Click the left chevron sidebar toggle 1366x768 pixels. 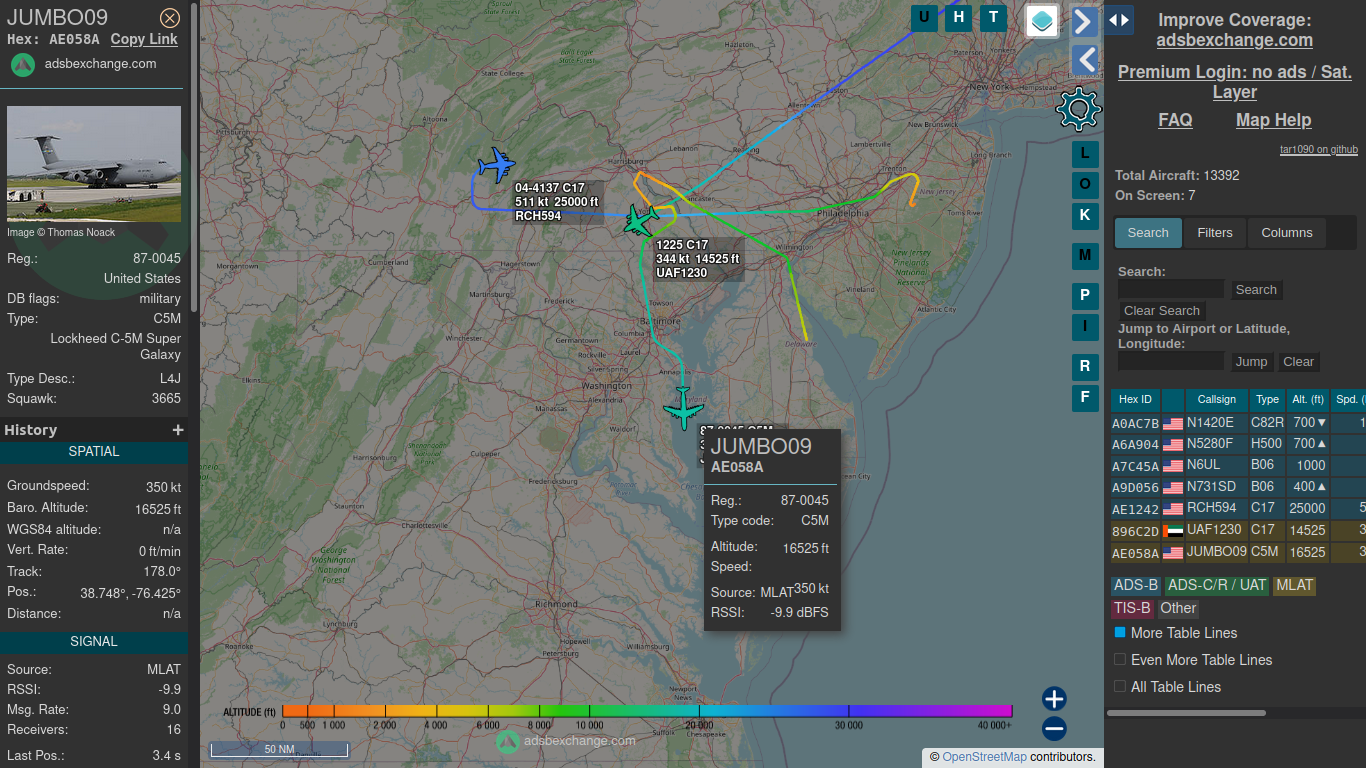tap(1085, 60)
